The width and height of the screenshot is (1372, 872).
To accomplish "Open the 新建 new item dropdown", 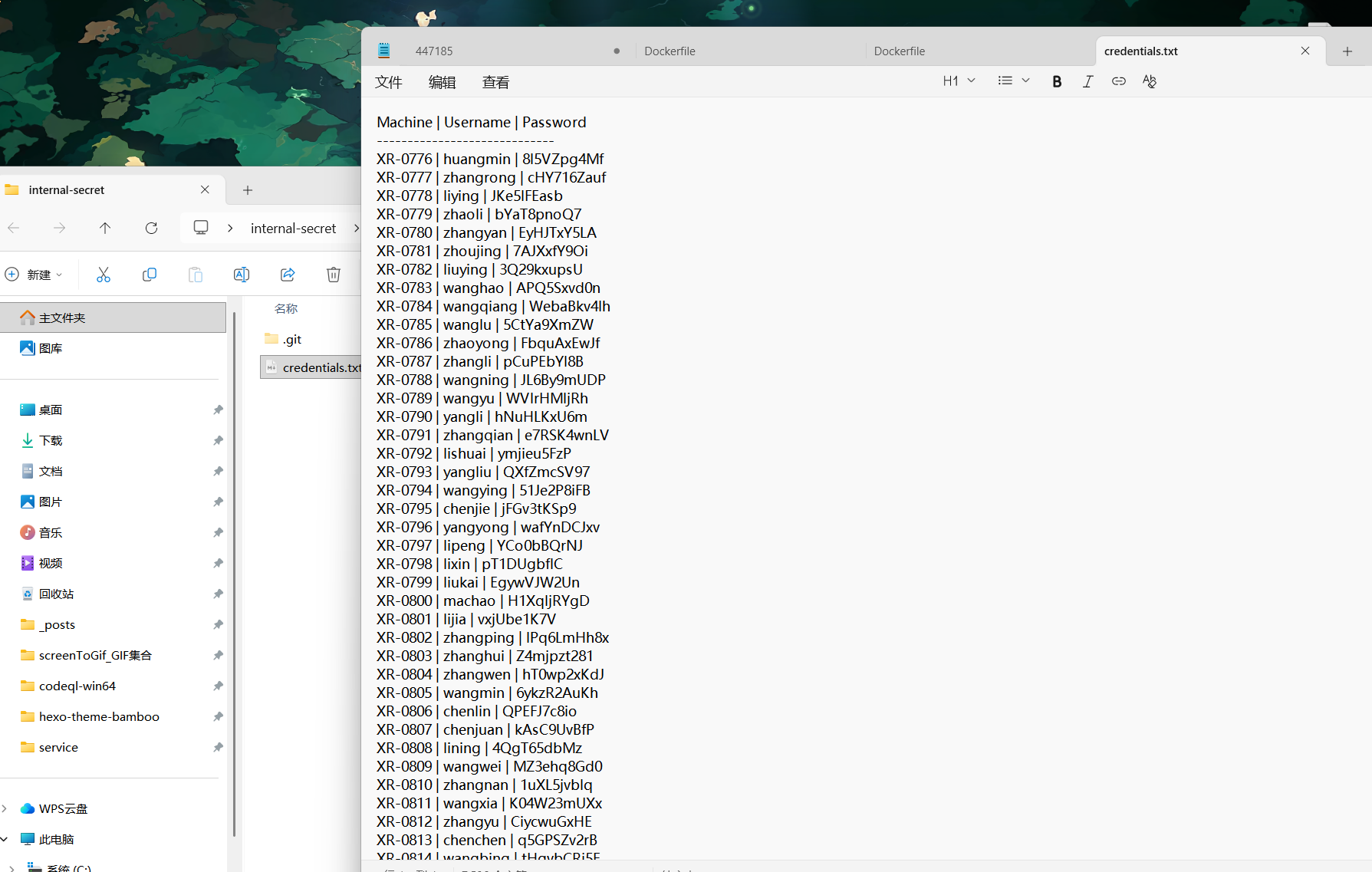I will click(35, 275).
